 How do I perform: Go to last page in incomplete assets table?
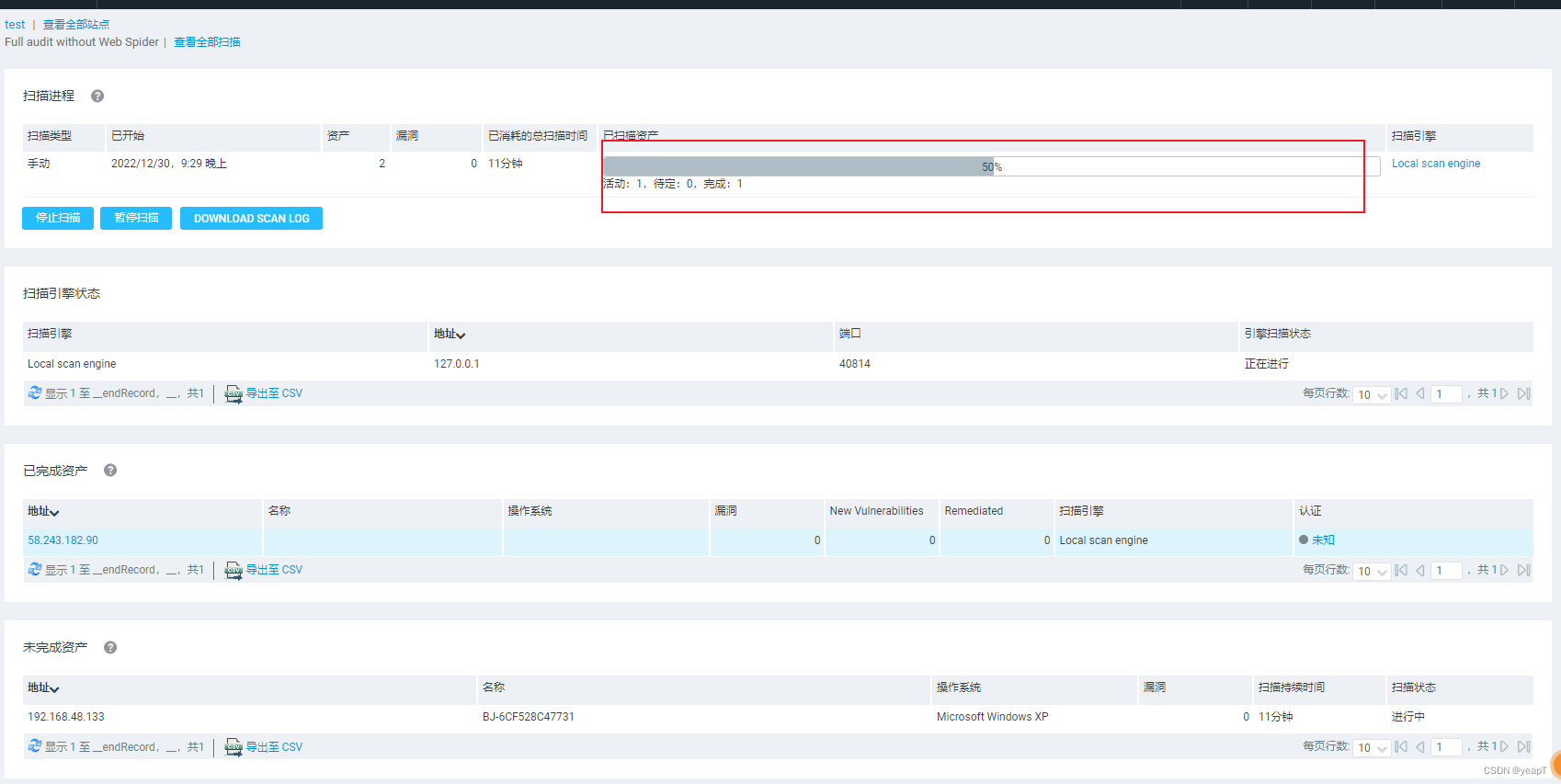(1523, 747)
